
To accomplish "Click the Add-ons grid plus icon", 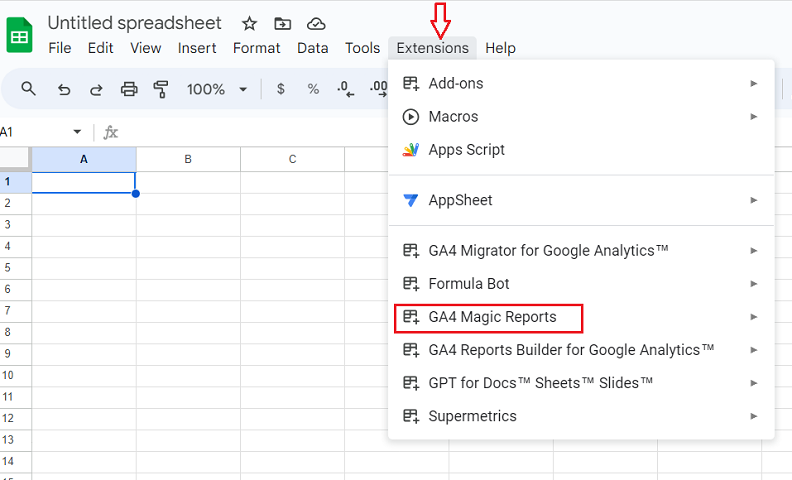I will 411,83.
